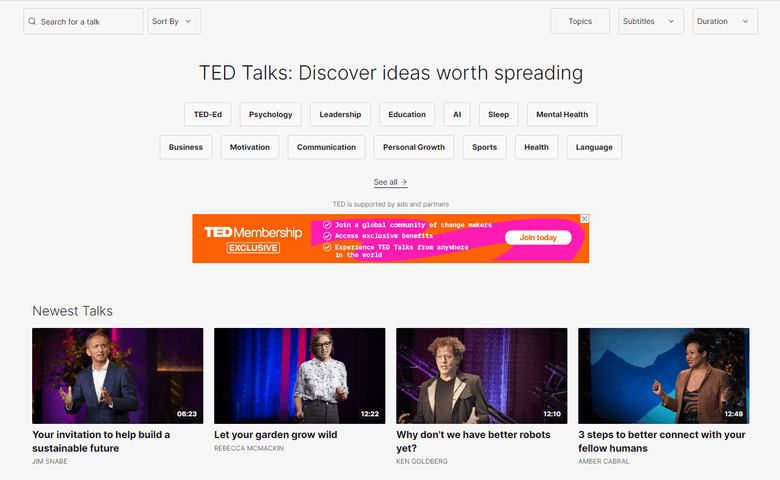
Task: Click the Newest Talks heading
Action: click(x=73, y=311)
